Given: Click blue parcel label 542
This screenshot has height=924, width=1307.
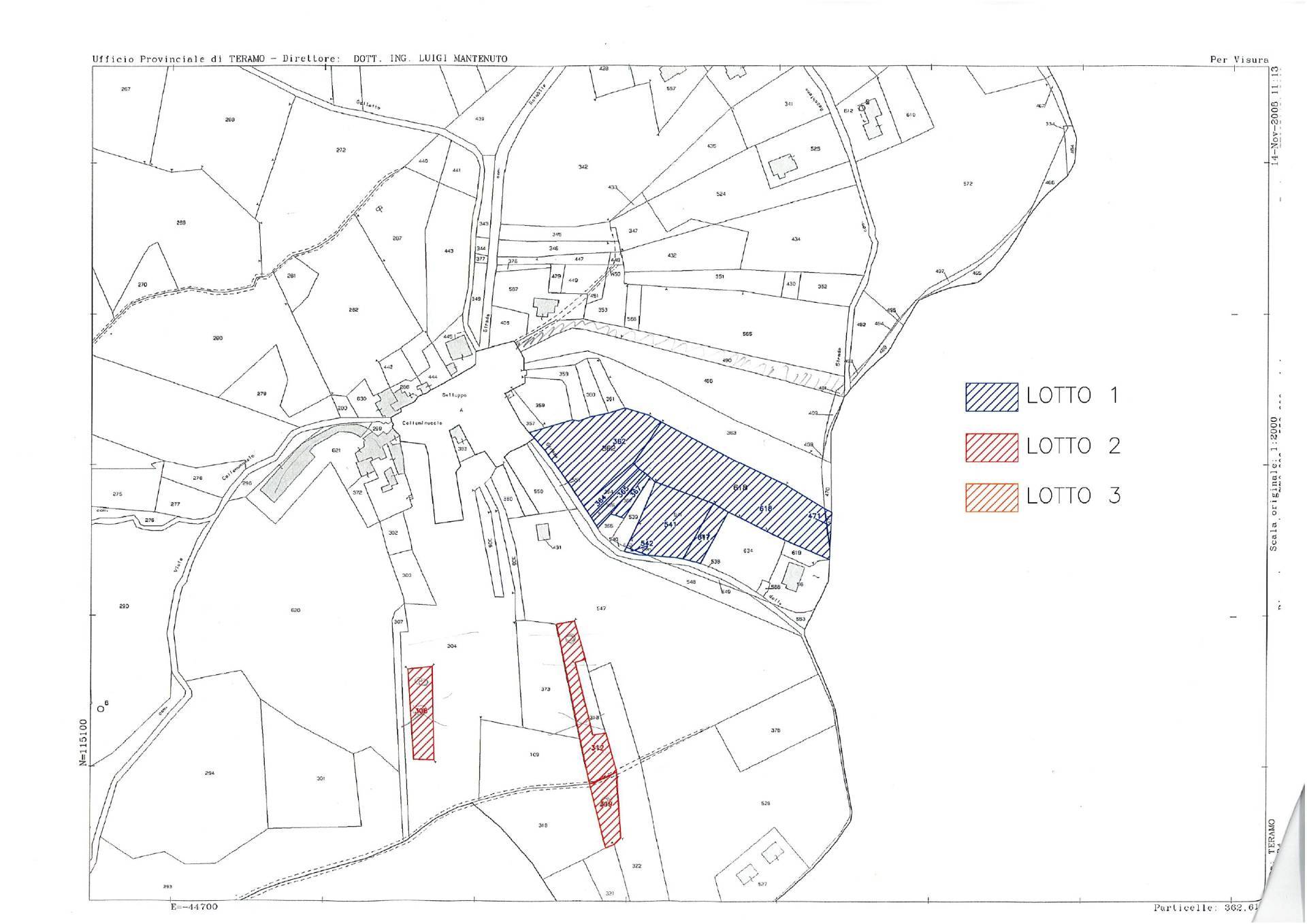Looking at the screenshot, I should pyautogui.click(x=647, y=543).
